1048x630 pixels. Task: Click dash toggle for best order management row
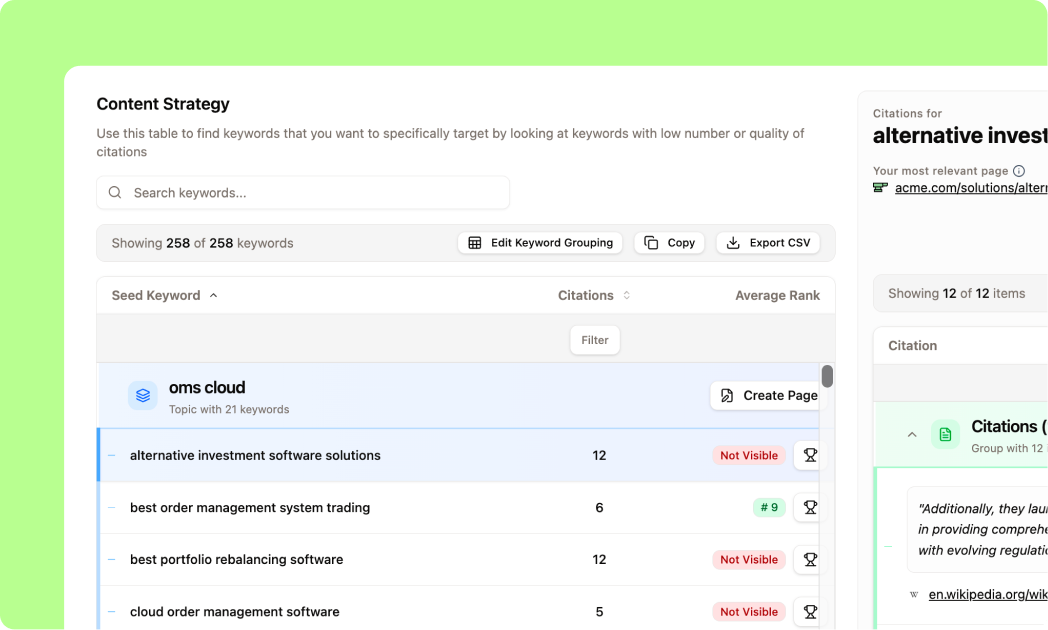[112, 508]
